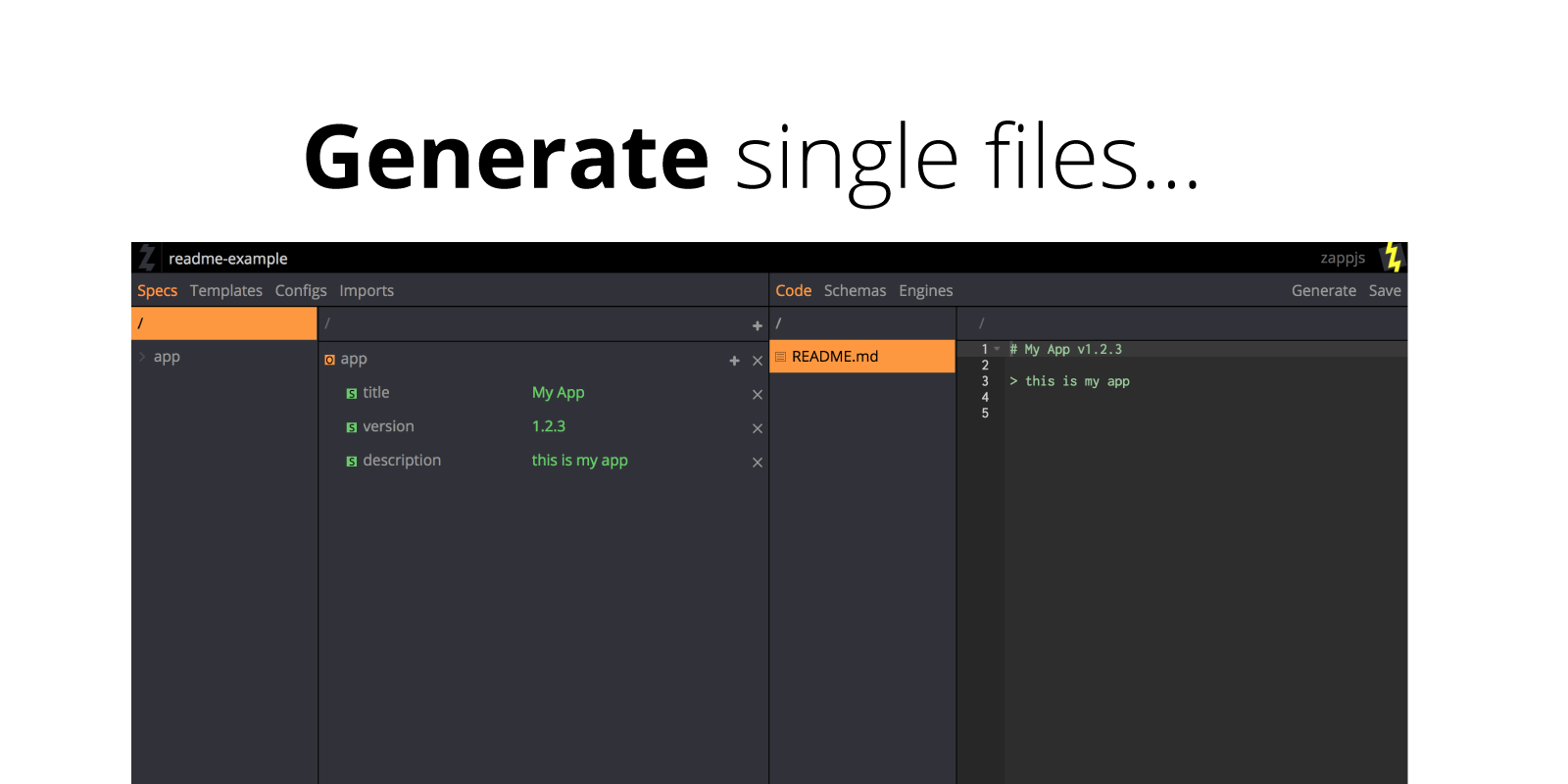Add a new spec with the top plus

[x=757, y=325]
